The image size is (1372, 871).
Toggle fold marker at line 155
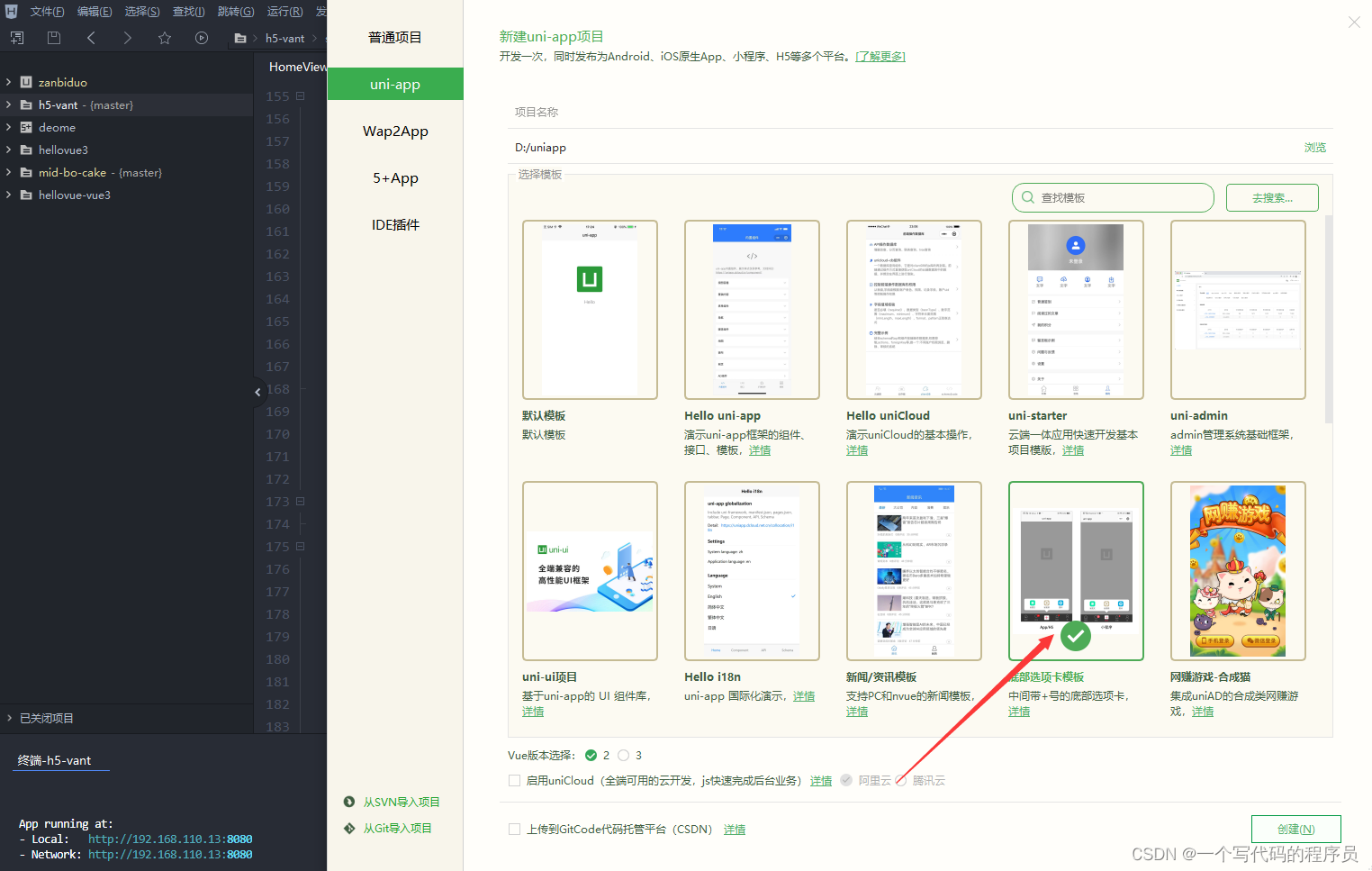(300, 96)
